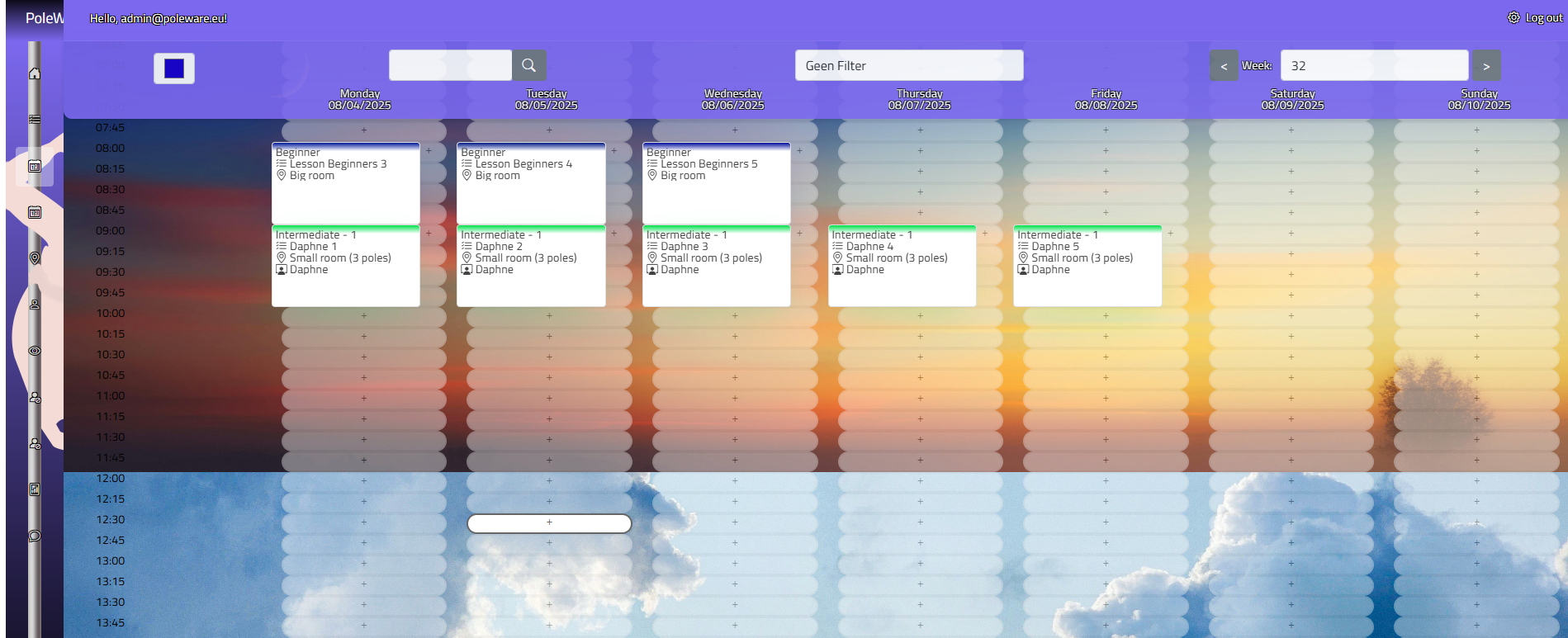Screen dimensions: 1568x638
Task: Open the report chart icon in sidebar
Action: coord(35,489)
